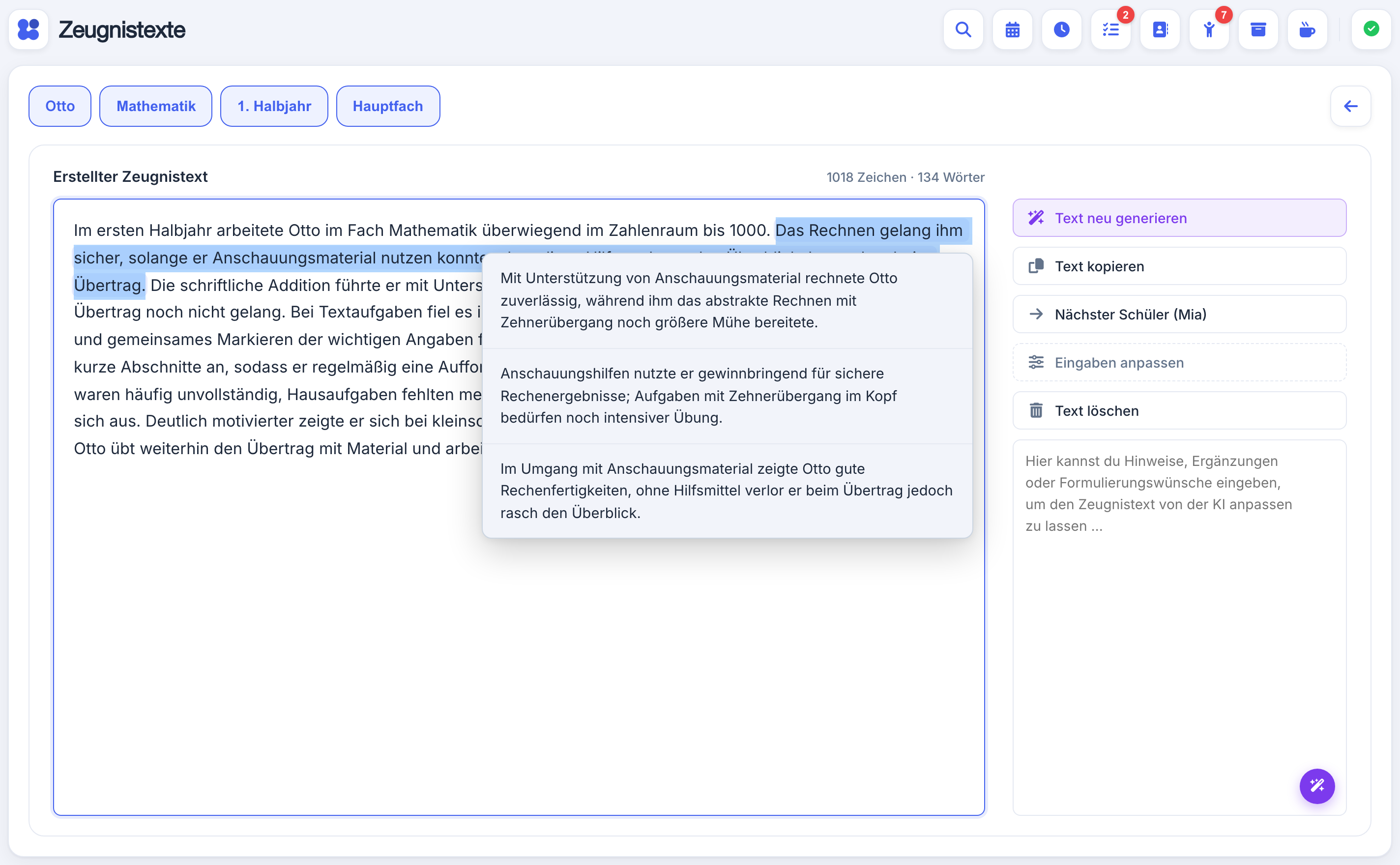Click the purple magic wand send button
The height and width of the screenshot is (865, 1400).
1317,786
